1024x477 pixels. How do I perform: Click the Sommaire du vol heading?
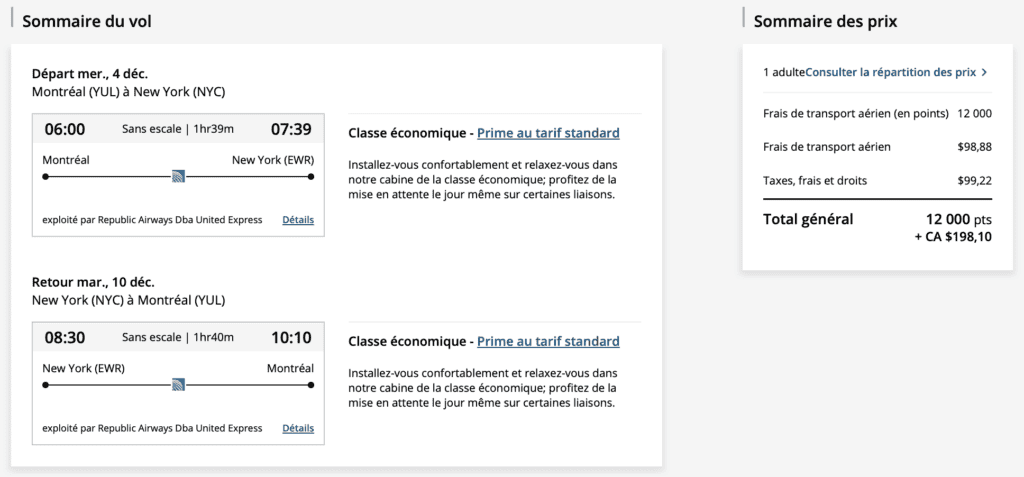(87, 21)
